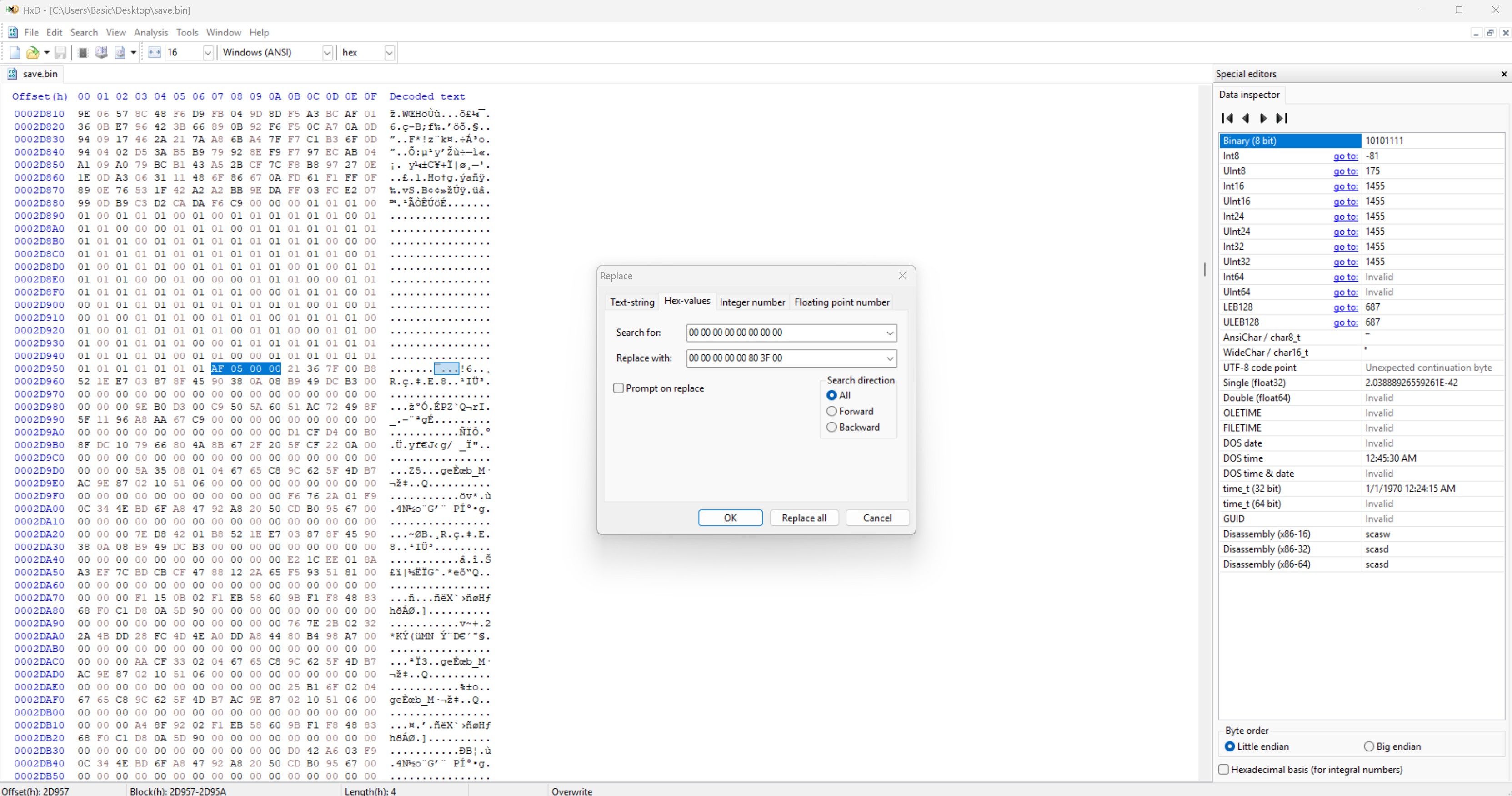Switch to the Hex-values tab
Image resolution: width=1512 pixels, height=796 pixels.
coord(687,301)
